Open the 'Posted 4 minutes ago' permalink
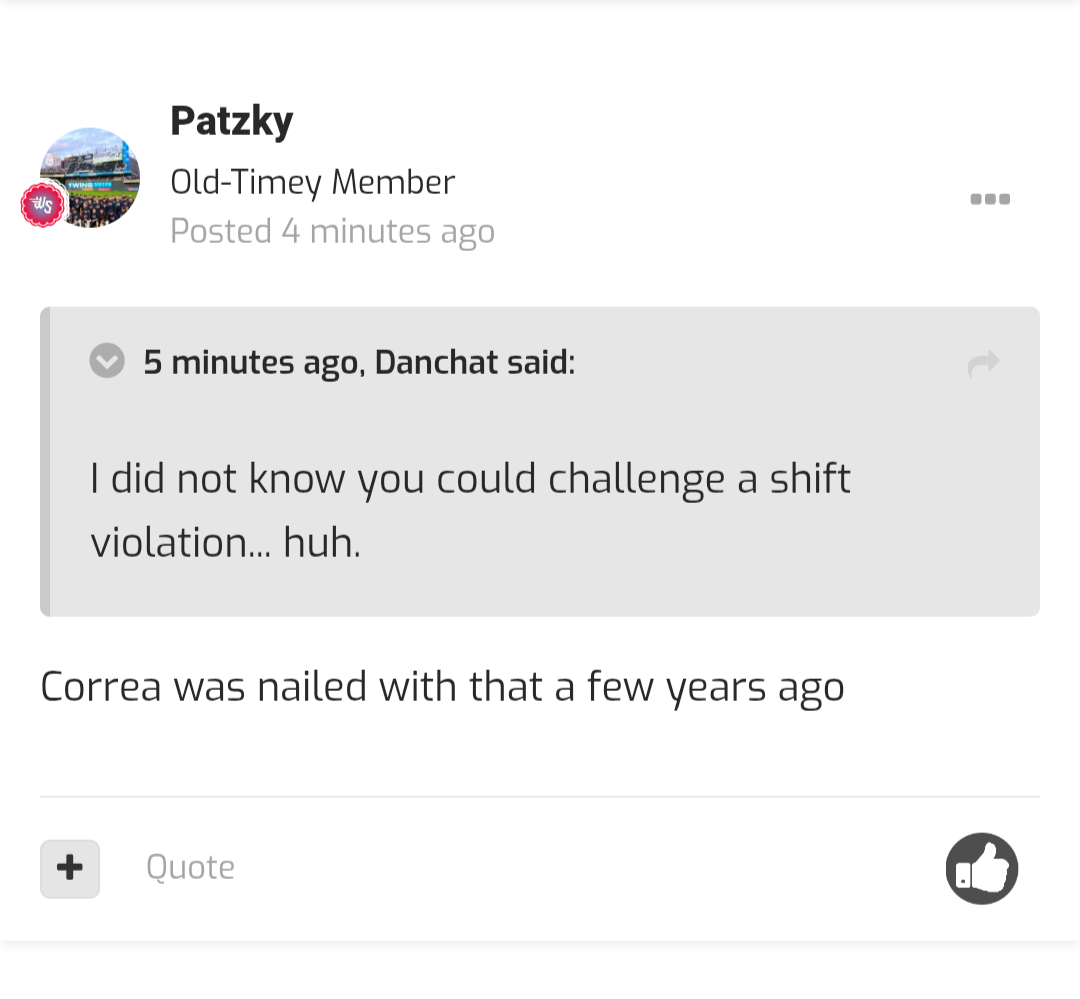 click(332, 231)
